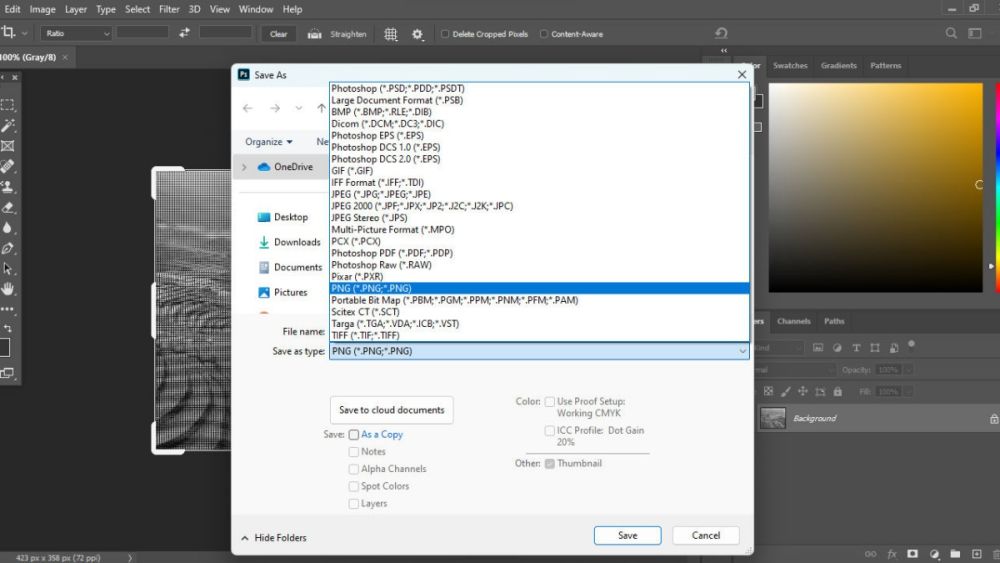Toggle the Spot Colors checkbox

pyautogui.click(x=354, y=486)
